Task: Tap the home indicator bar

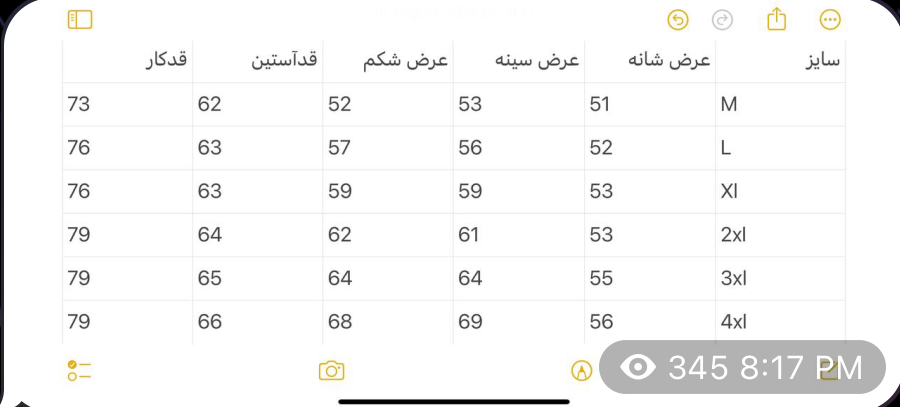Action: click(454, 402)
